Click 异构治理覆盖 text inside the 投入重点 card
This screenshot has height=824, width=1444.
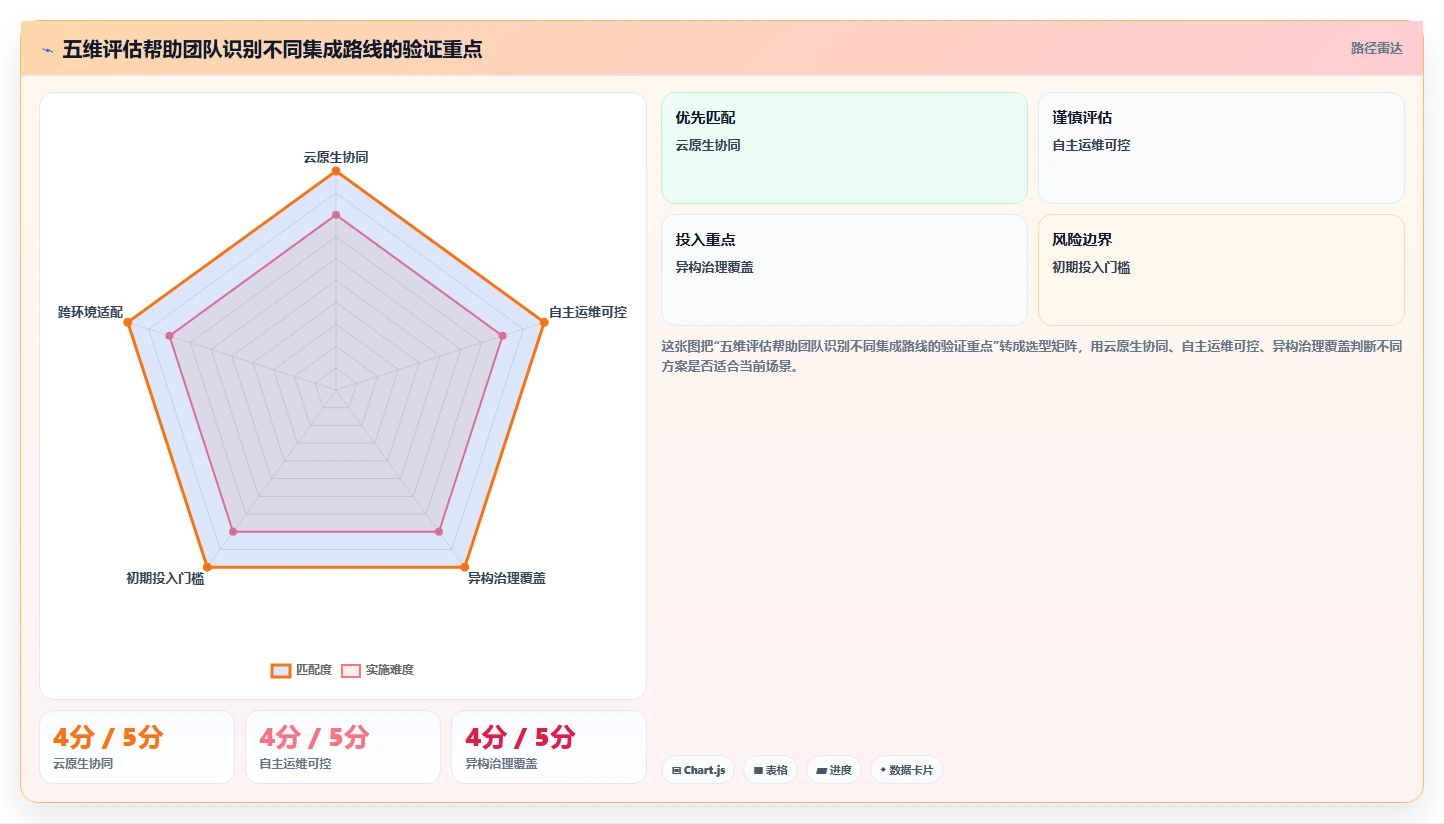click(x=714, y=267)
